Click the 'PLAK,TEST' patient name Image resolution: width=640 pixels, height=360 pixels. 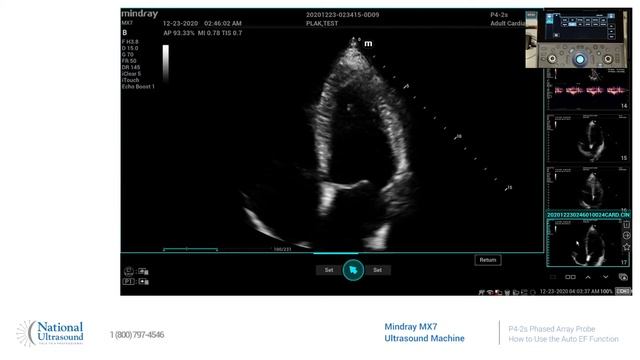(322, 24)
